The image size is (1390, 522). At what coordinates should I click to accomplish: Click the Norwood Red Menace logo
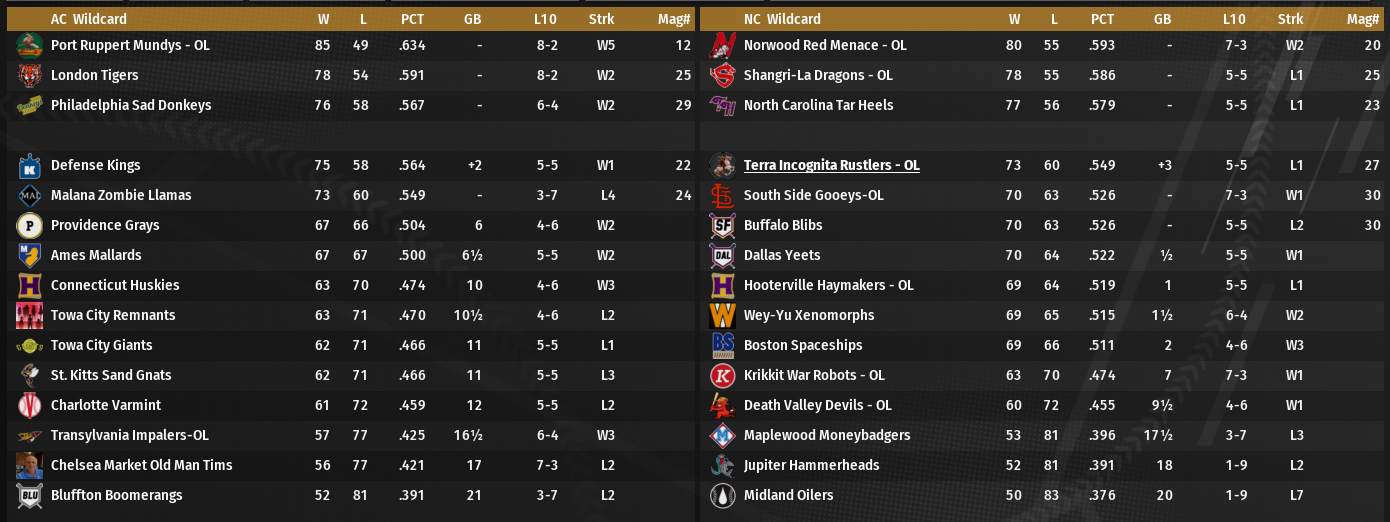722,45
